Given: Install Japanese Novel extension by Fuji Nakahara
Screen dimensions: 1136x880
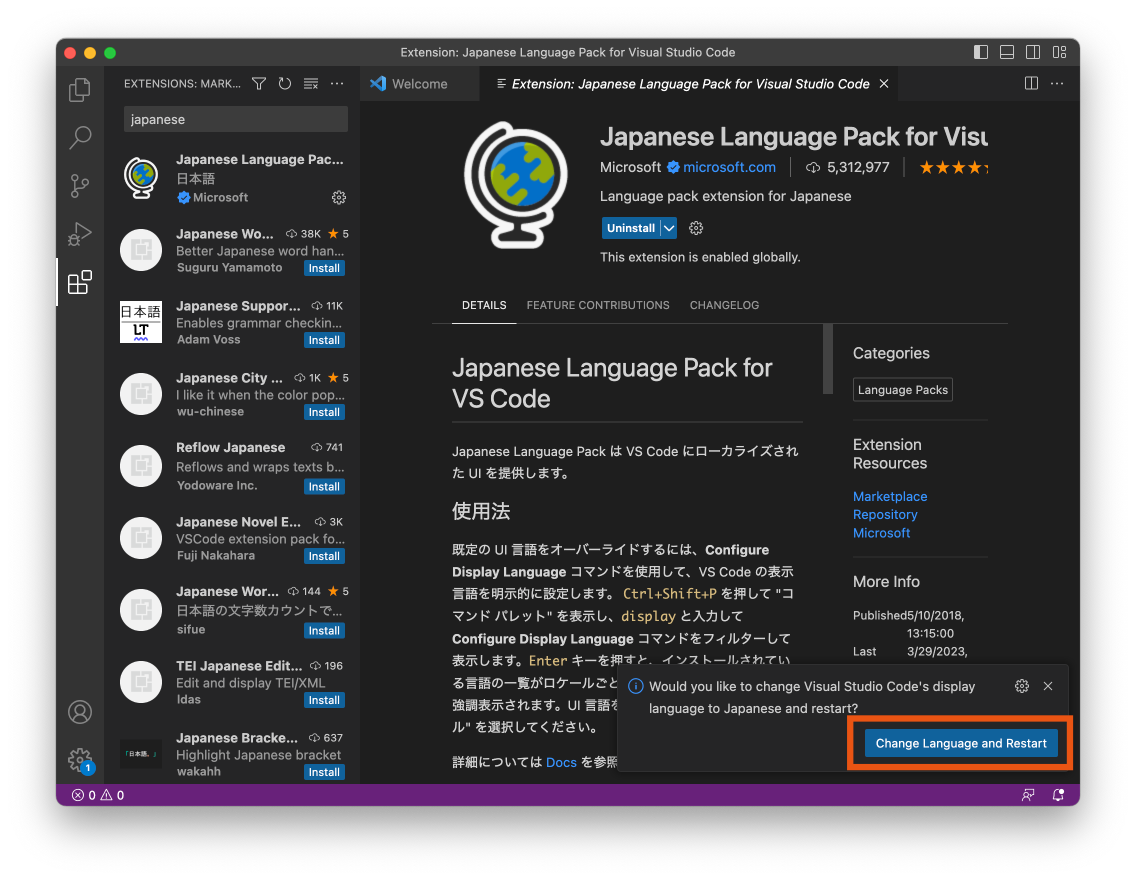Looking at the screenshot, I should pyautogui.click(x=324, y=556).
